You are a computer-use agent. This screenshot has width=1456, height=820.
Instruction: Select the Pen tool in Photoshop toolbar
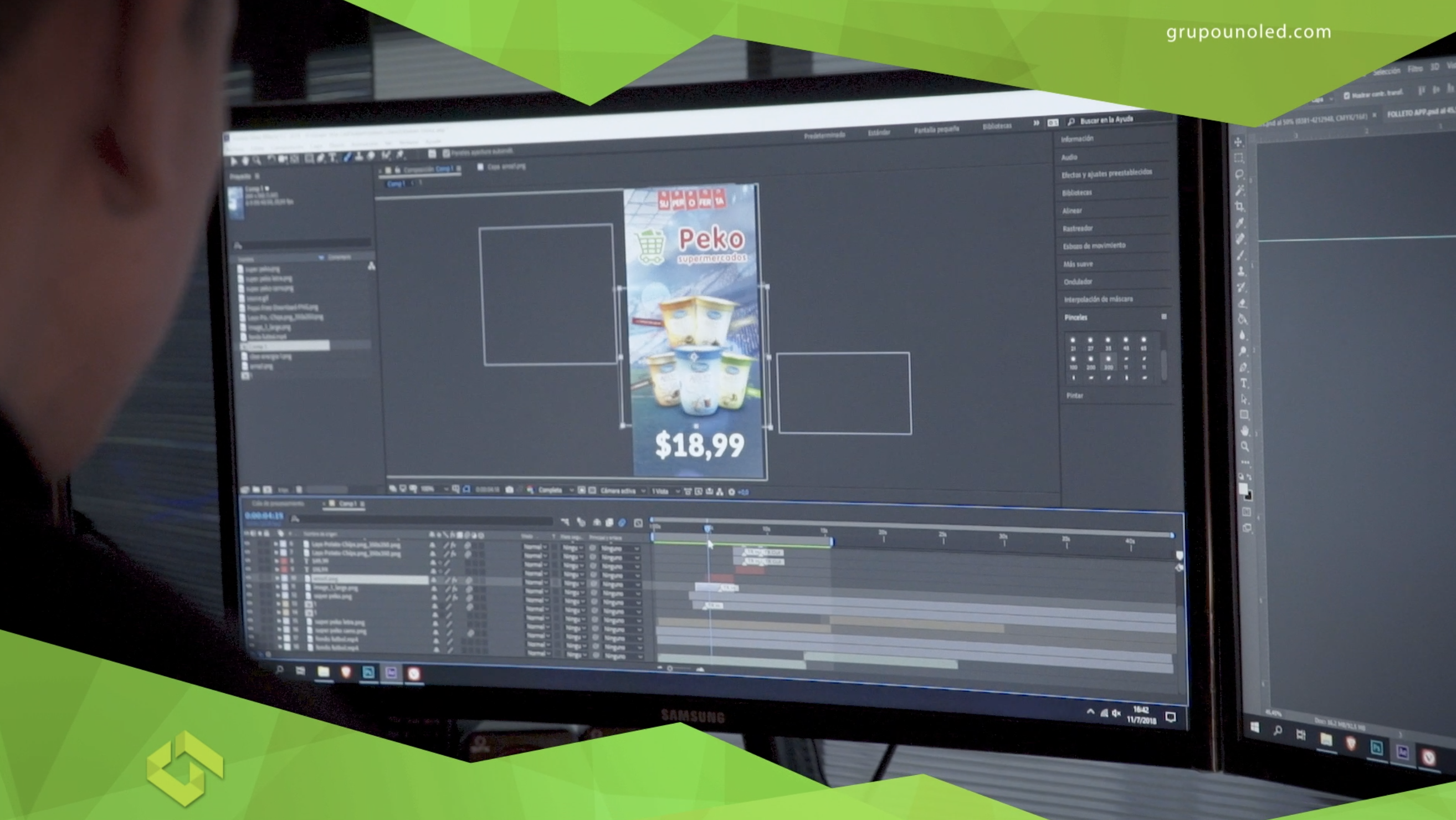[x=1243, y=367]
